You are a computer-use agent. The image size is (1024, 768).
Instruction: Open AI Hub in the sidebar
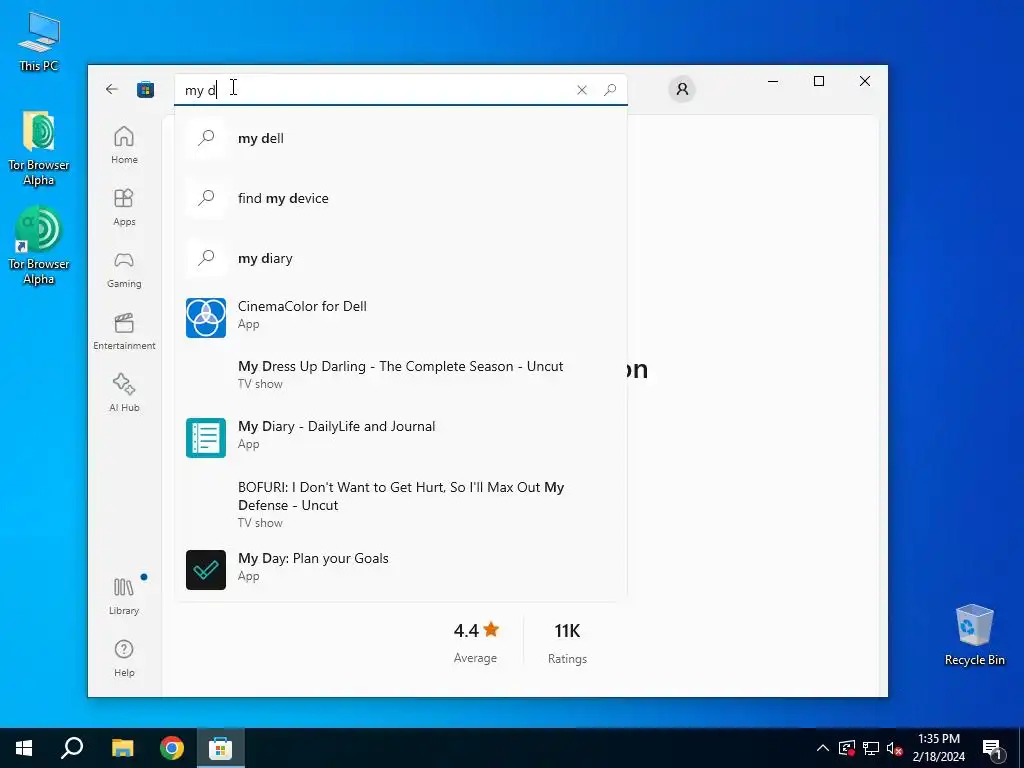coord(124,392)
